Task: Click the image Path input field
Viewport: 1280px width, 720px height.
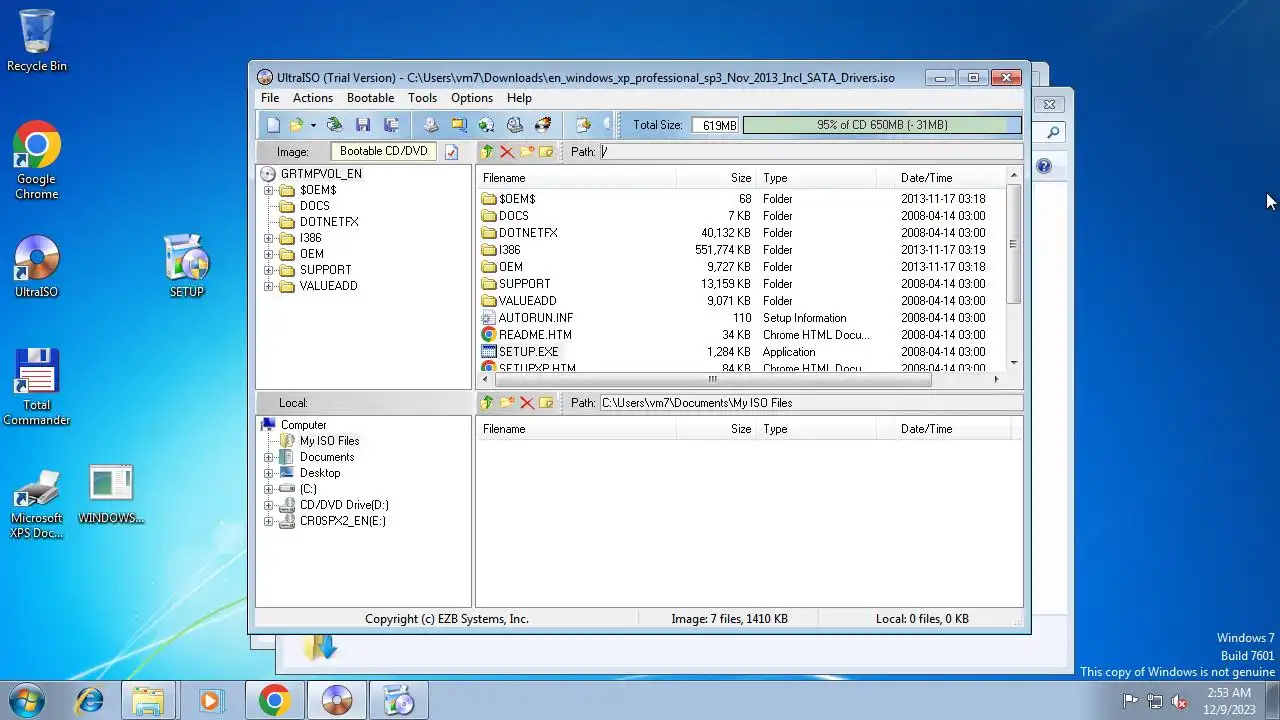Action: [x=811, y=152]
